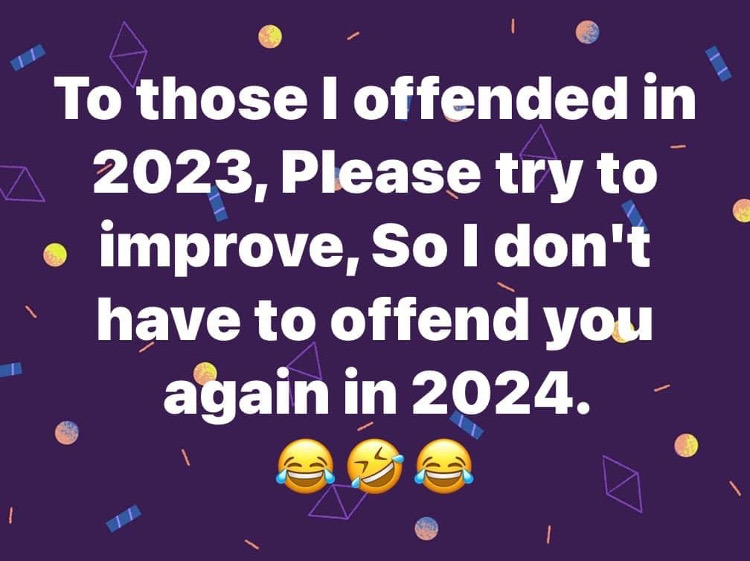The height and width of the screenshot is (561, 750).
Task: Click the yellow circle at the top above 'offended'
Action: point(270,37)
